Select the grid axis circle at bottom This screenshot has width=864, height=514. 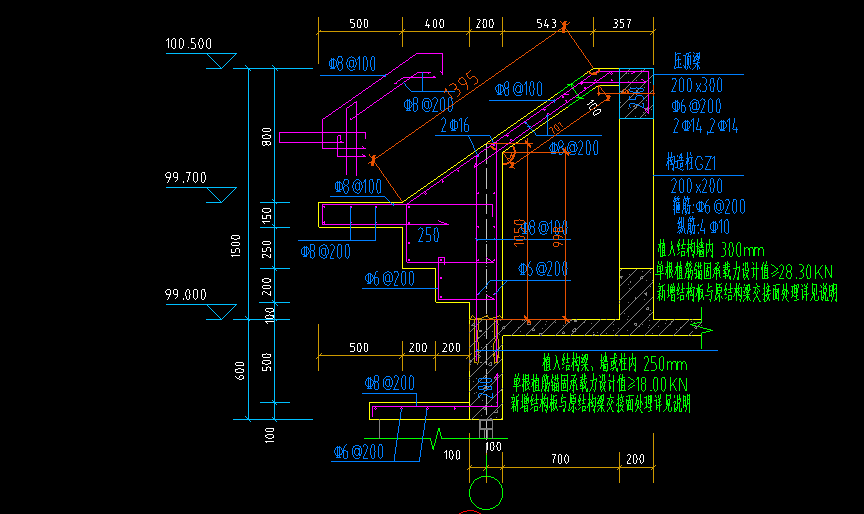pos(487,493)
